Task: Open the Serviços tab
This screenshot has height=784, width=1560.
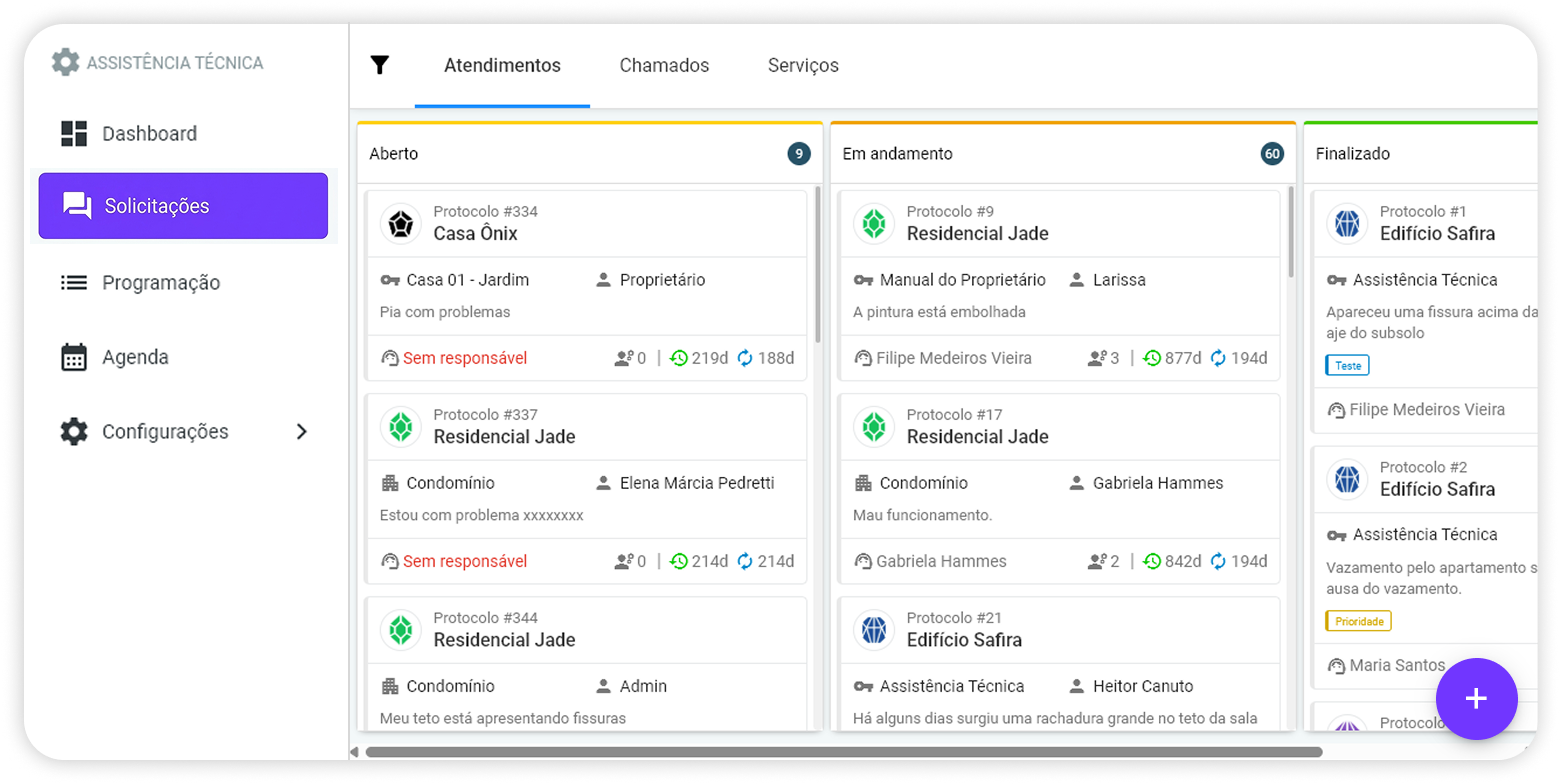Action: [802, 64]
